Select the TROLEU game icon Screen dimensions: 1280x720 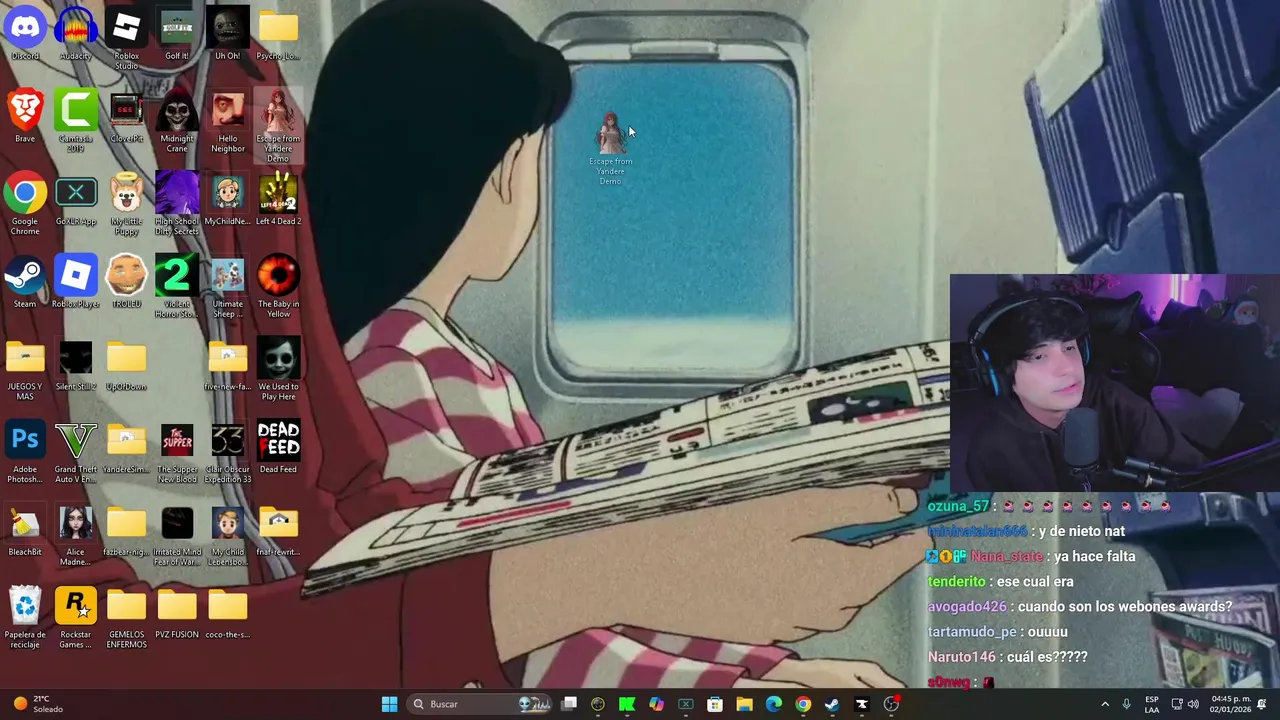coord(126,283)
